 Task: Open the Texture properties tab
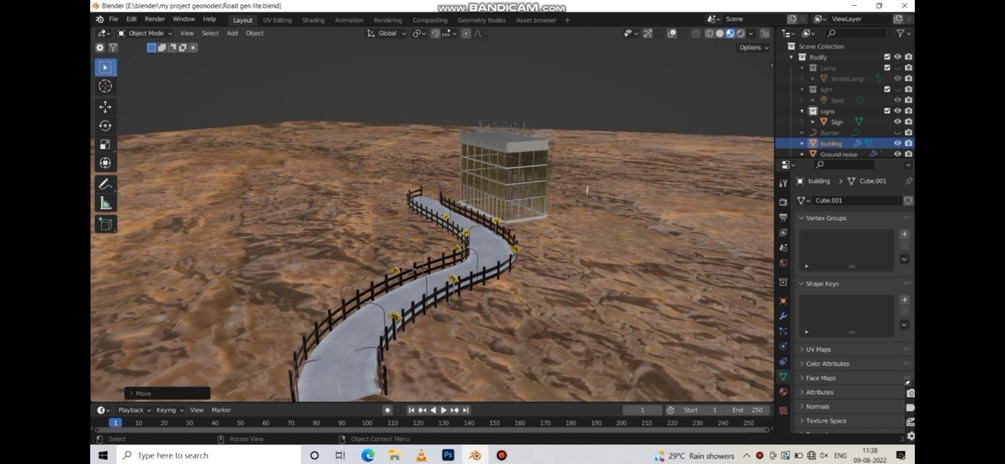click(783, 410)
